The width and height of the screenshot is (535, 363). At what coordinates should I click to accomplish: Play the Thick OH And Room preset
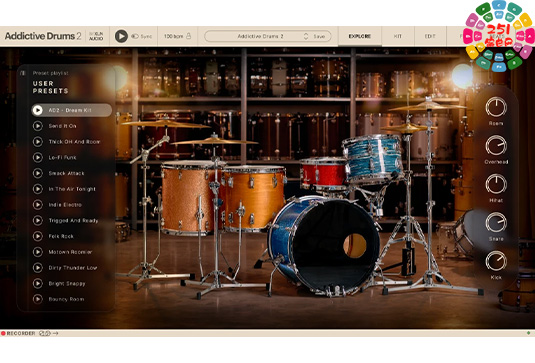pos(38,142)
